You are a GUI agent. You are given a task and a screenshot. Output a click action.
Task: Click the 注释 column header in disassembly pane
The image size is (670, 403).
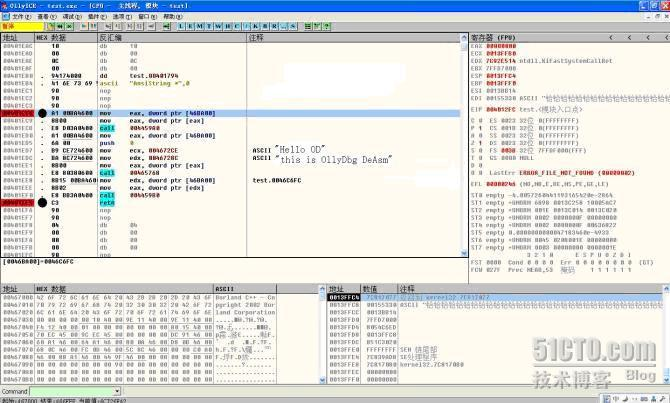[353, 38]
